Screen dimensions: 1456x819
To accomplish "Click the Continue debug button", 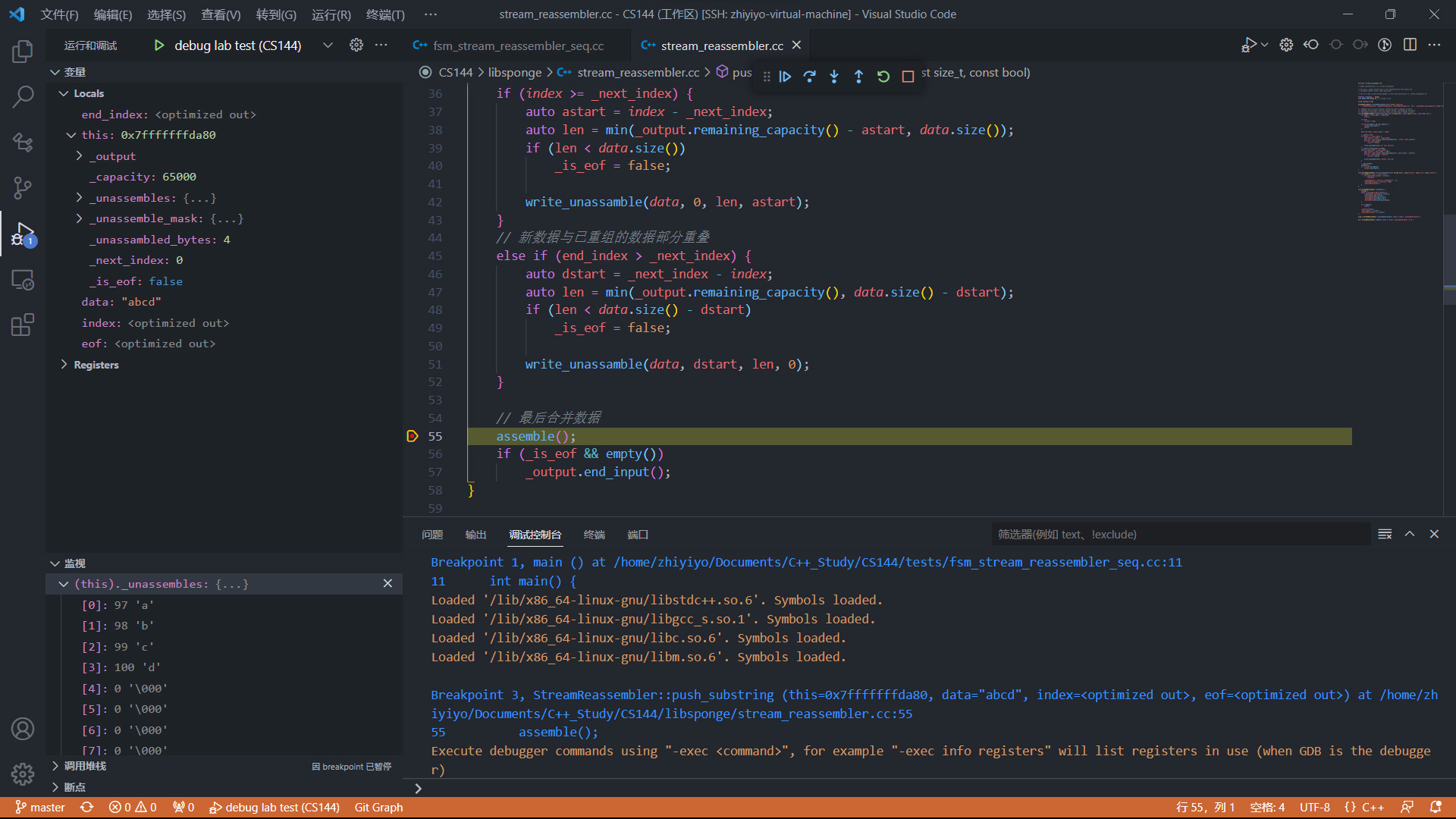I will pos(785,77).
